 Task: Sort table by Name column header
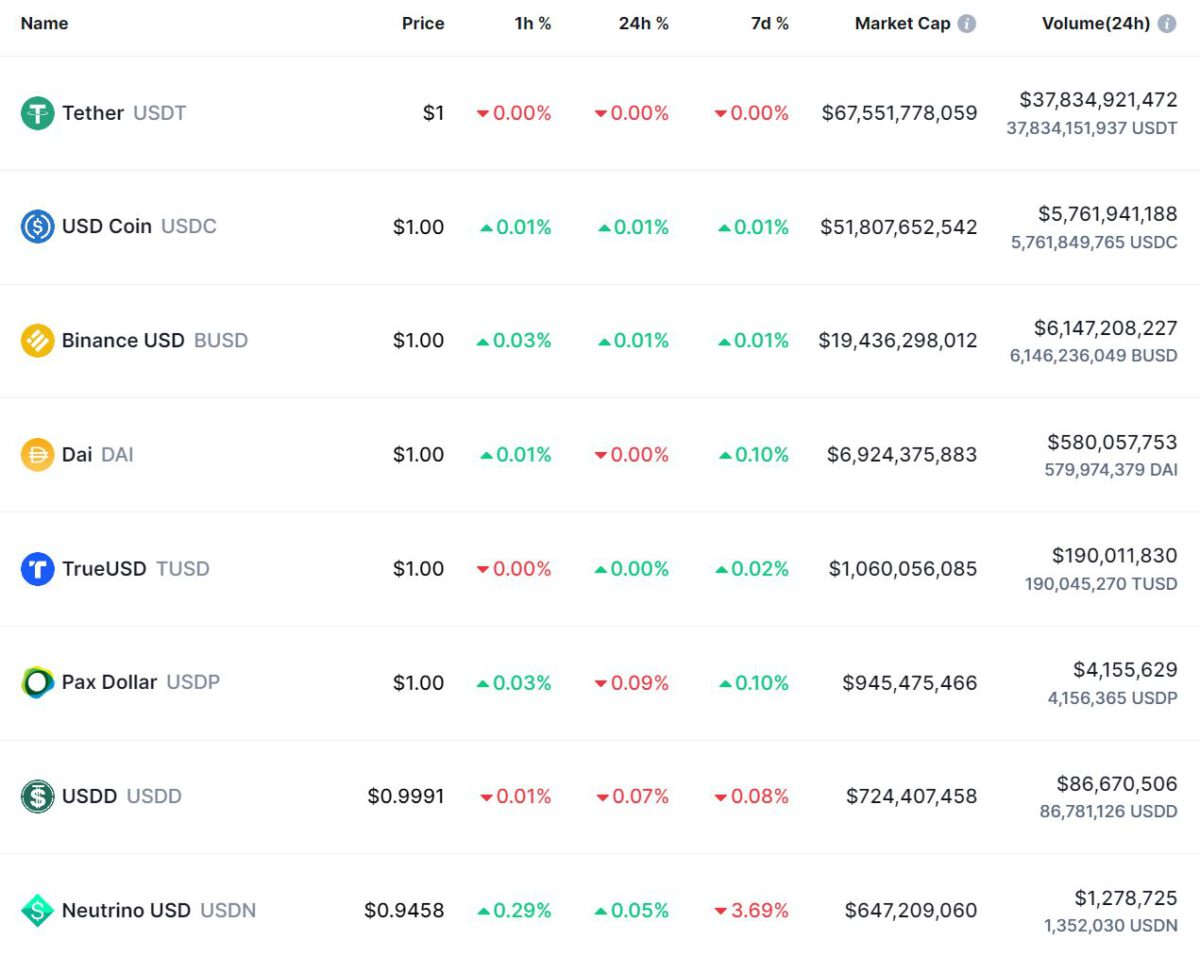(45, 24)
